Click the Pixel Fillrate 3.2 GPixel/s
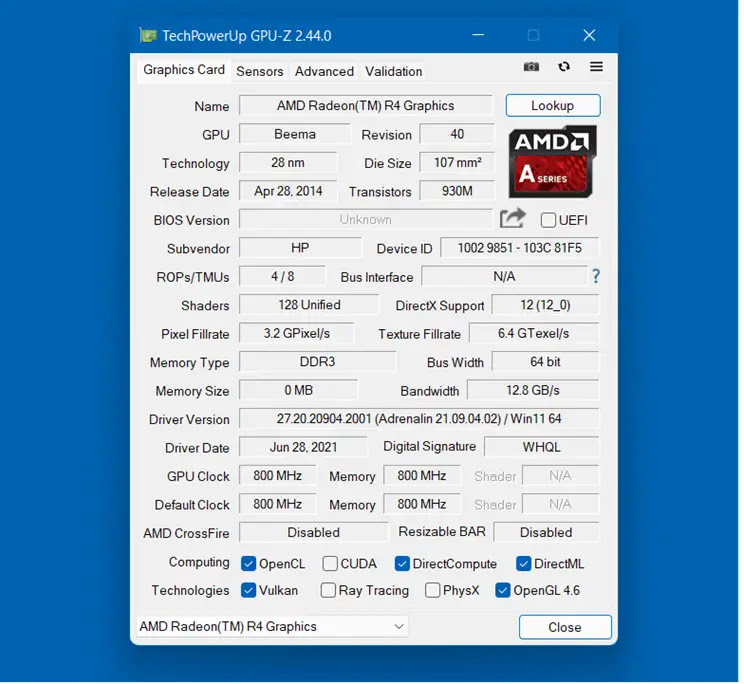 tap(297, 333)
